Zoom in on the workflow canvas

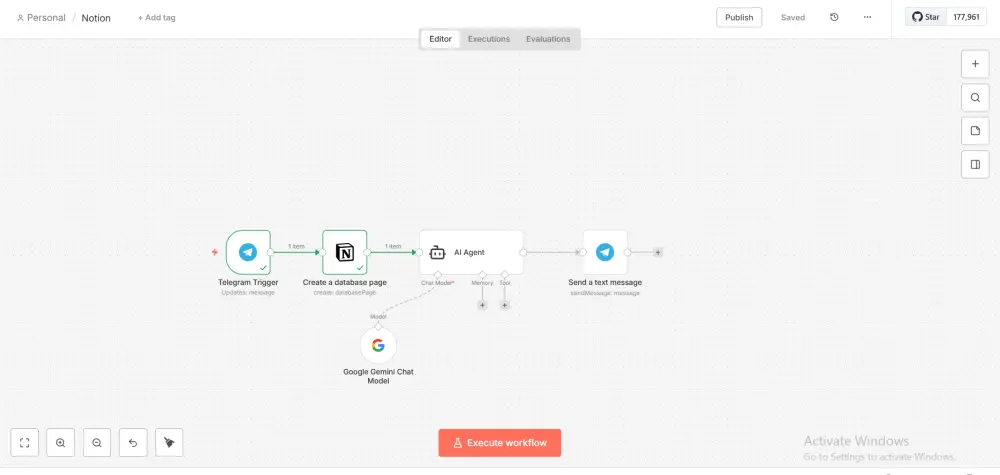click(x=61, y=442)
